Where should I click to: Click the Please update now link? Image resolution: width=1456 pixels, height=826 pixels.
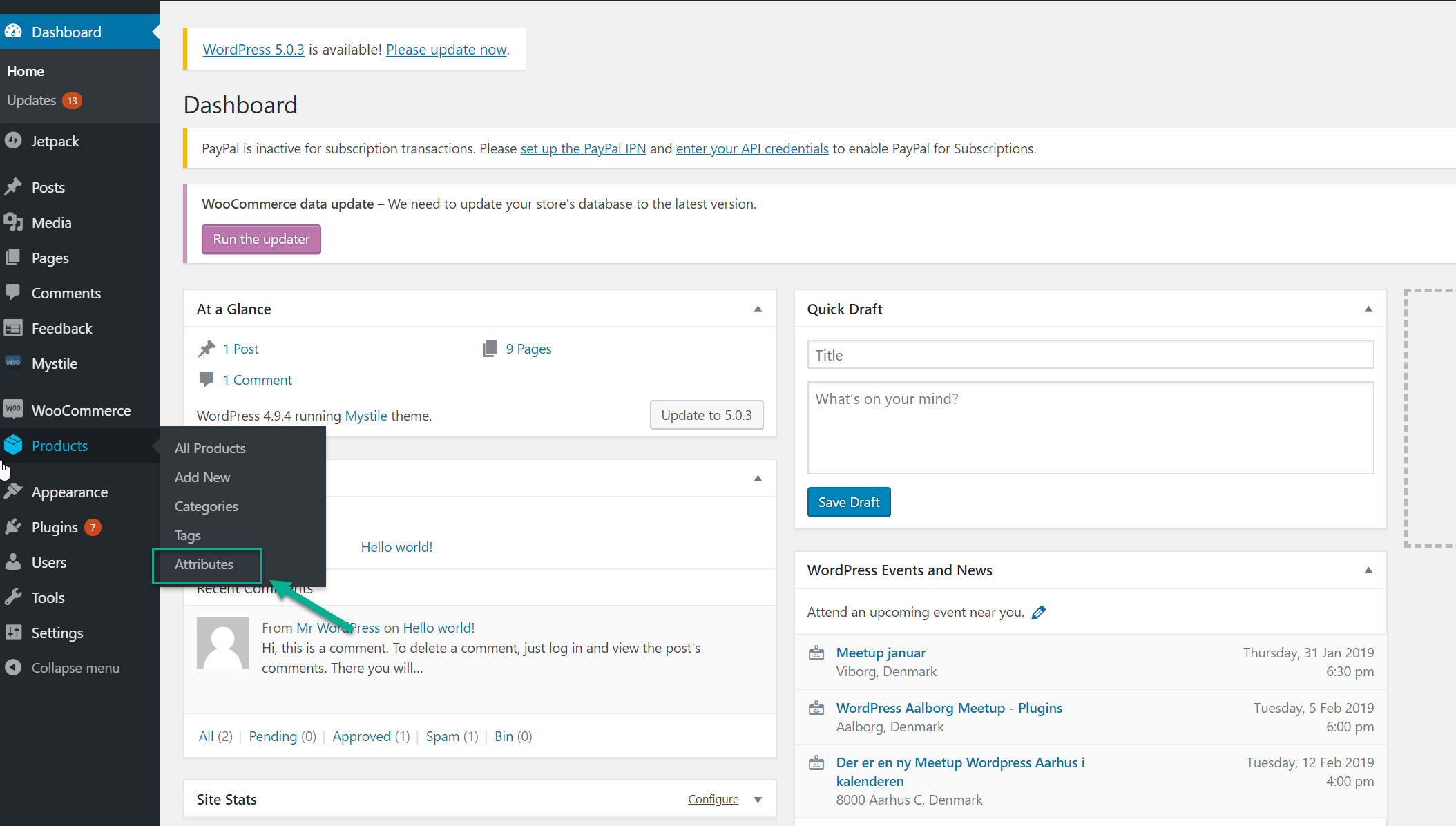click(x=446, y=50)
